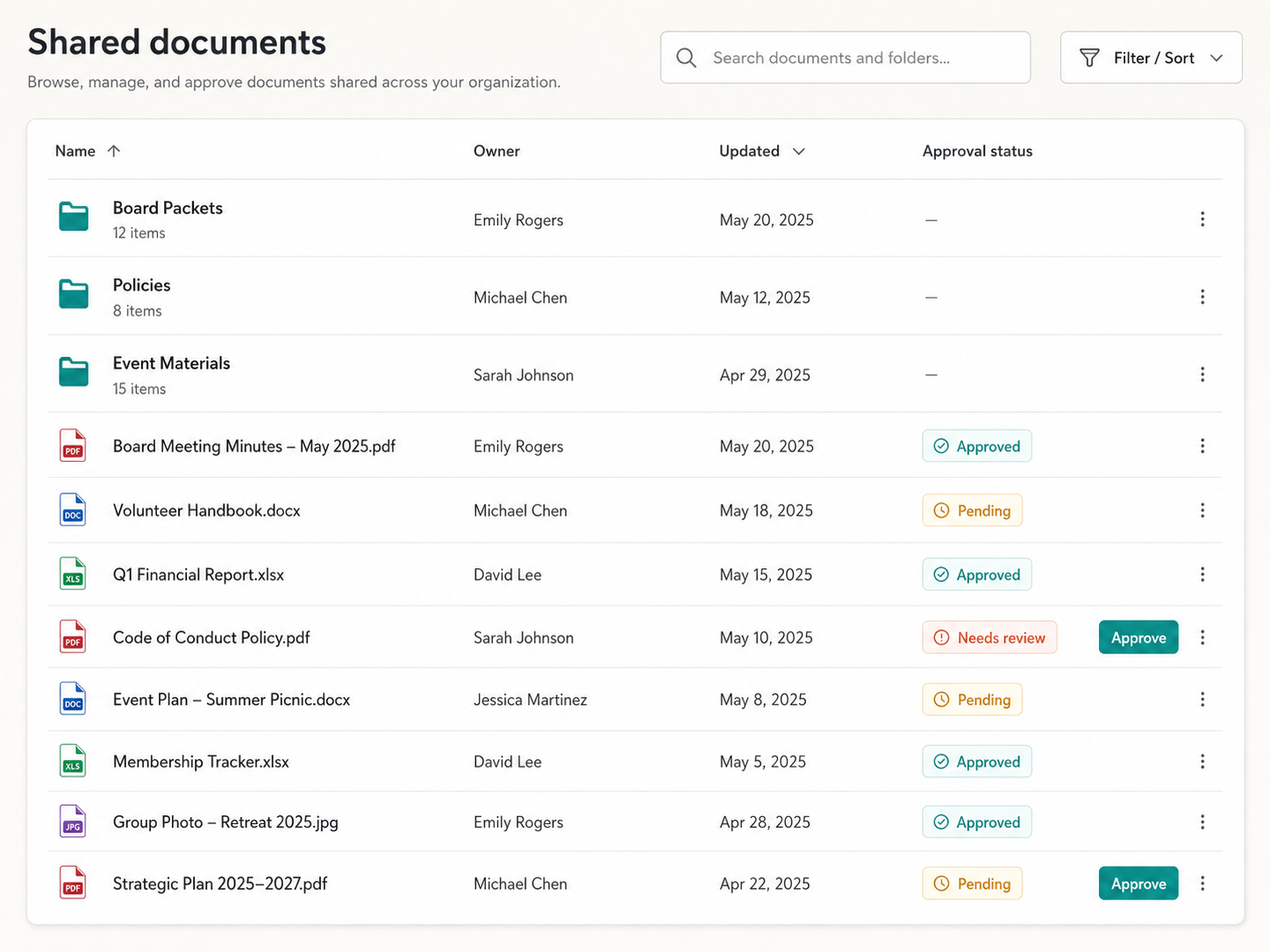Open Volunteer Handbook.docx file name
Viewport: 1270px width, 952px height.
pyautogui.click(x=206, y=510)
